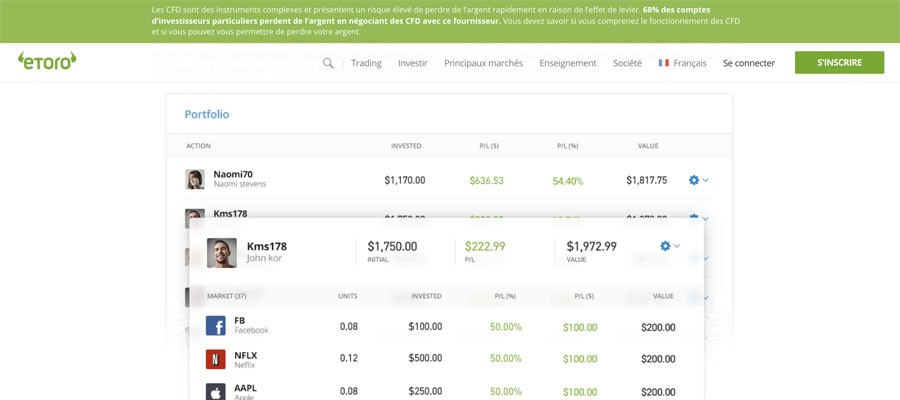Click the ACTION column header

pos(199,146)
